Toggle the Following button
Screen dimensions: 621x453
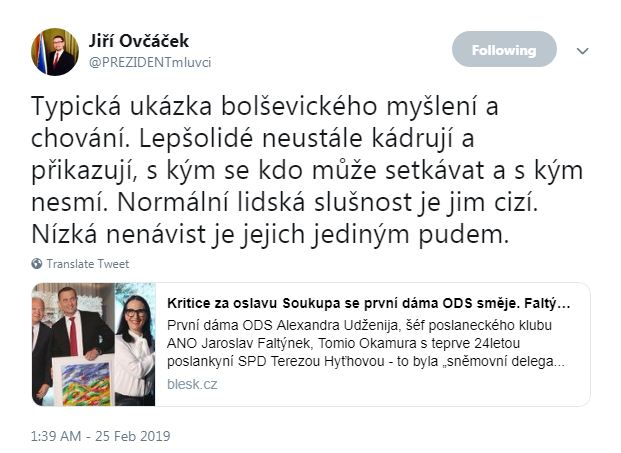[x=504, y=49]
